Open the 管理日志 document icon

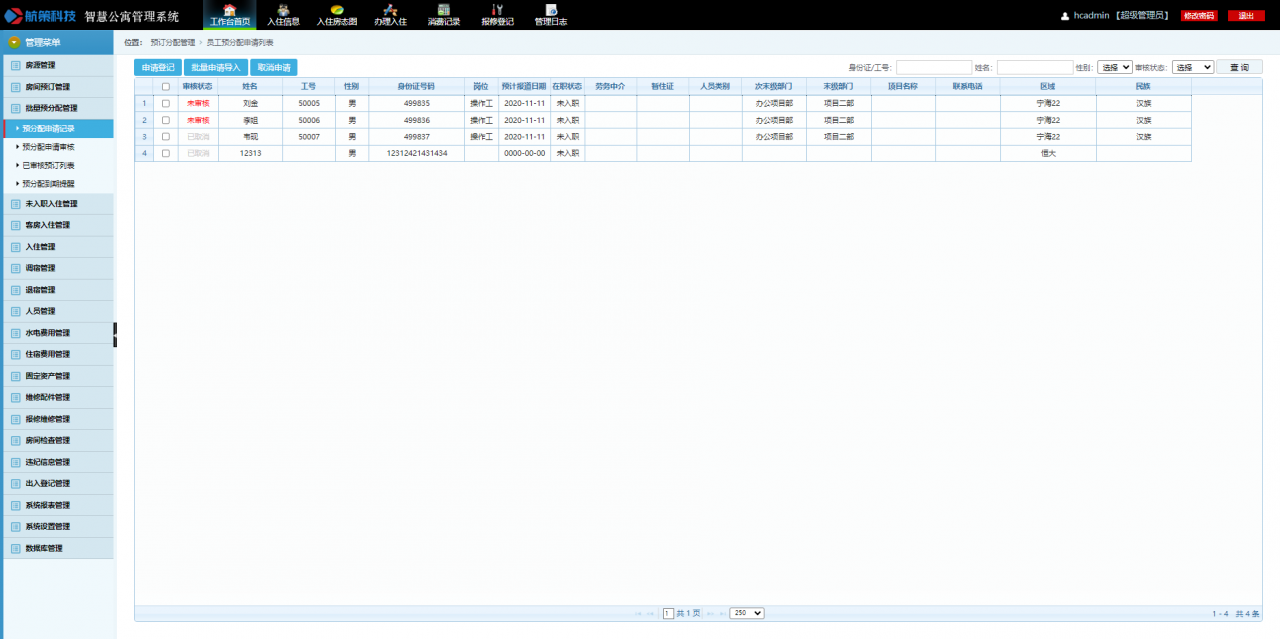[550, 10]
